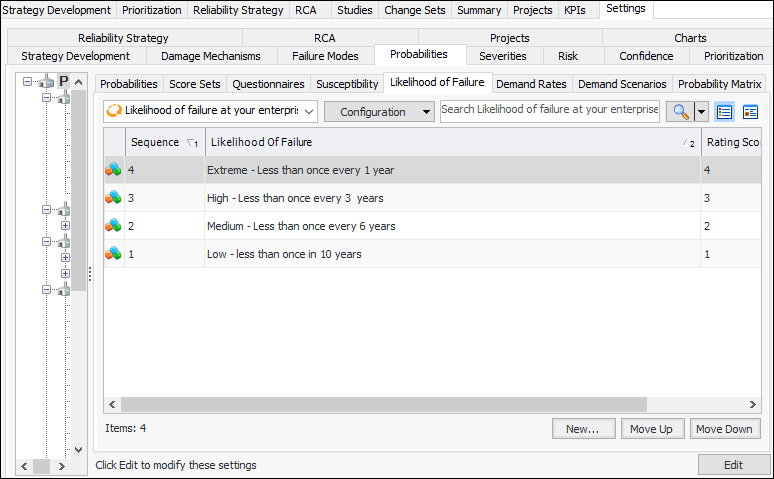
Task: Open the Questionnaires tab
Action: click(268, 84)
